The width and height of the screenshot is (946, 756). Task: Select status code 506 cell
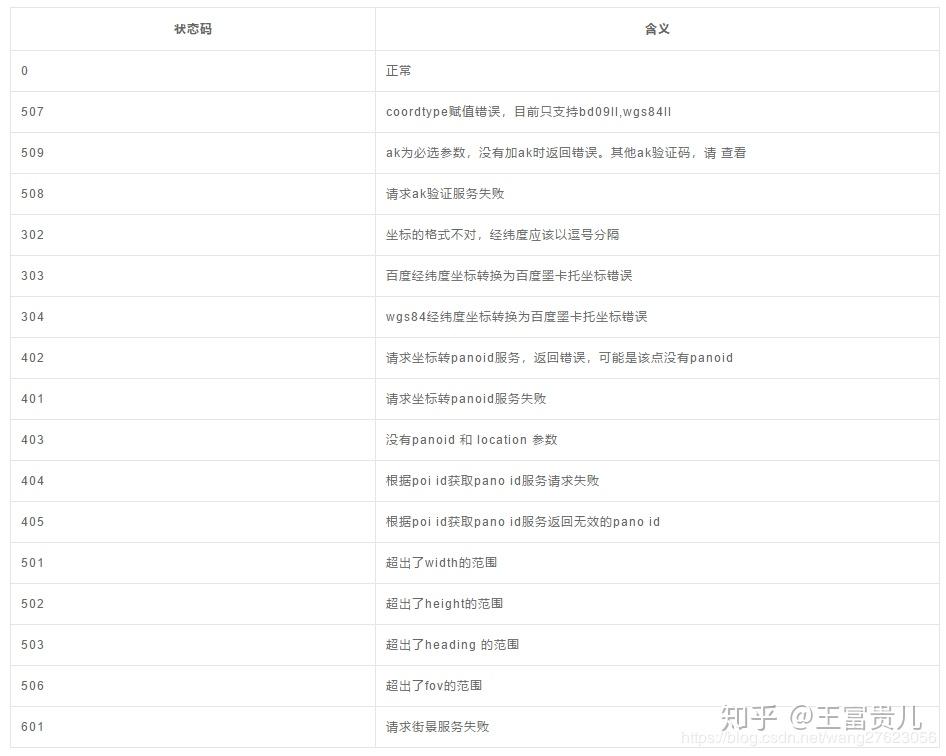coord(193,687)
